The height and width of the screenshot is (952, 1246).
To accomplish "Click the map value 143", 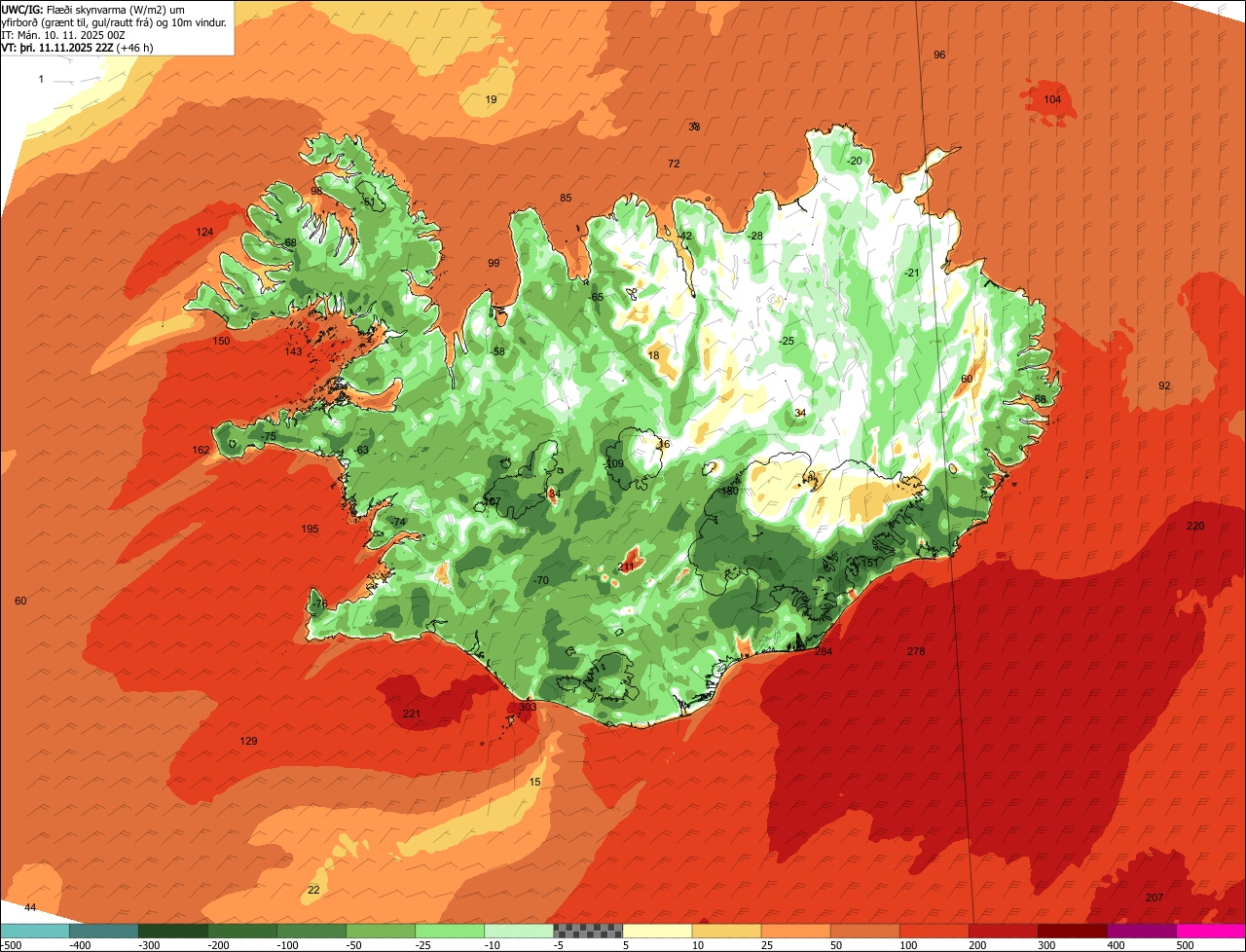I will pos(294,351).
